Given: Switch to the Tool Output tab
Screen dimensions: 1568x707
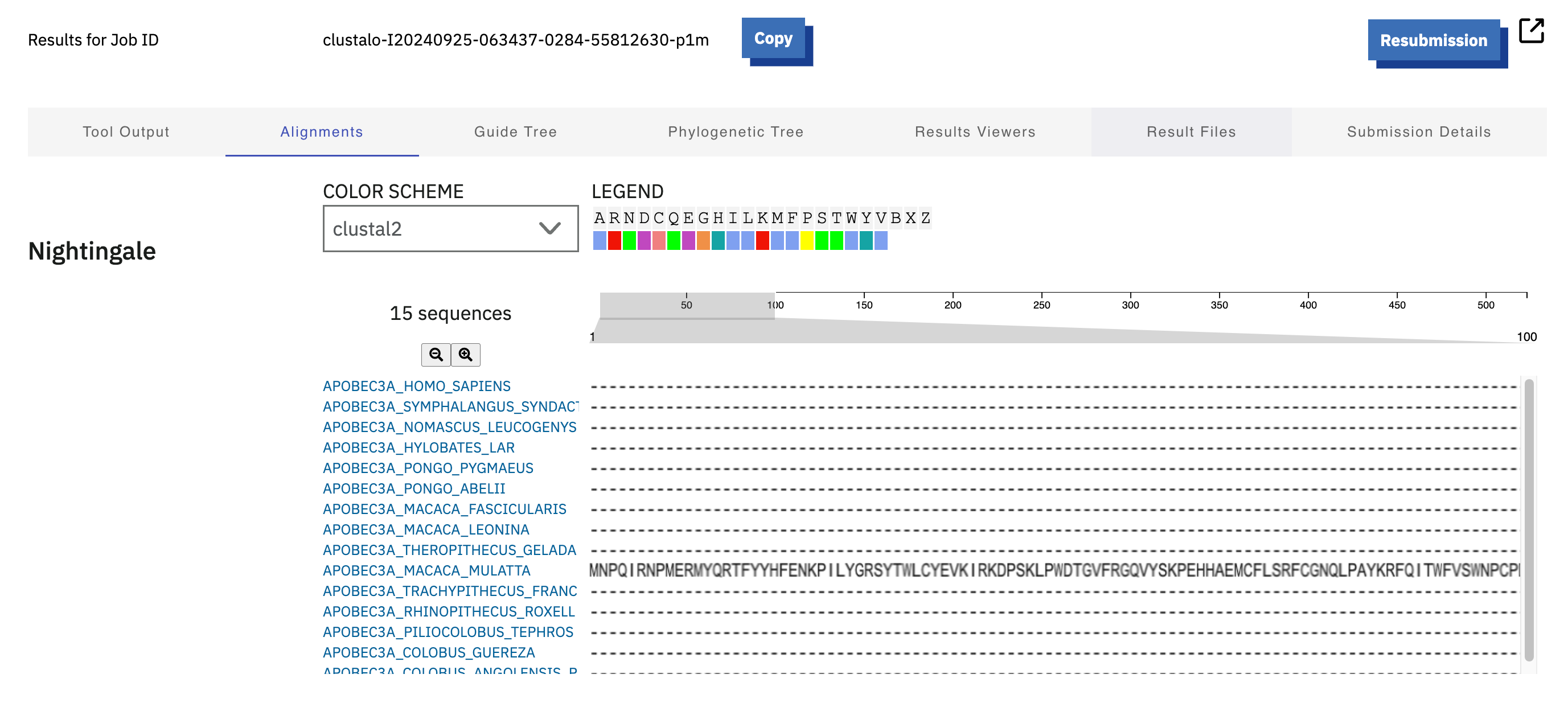Looking at the screenshot, I should point(126,132).
